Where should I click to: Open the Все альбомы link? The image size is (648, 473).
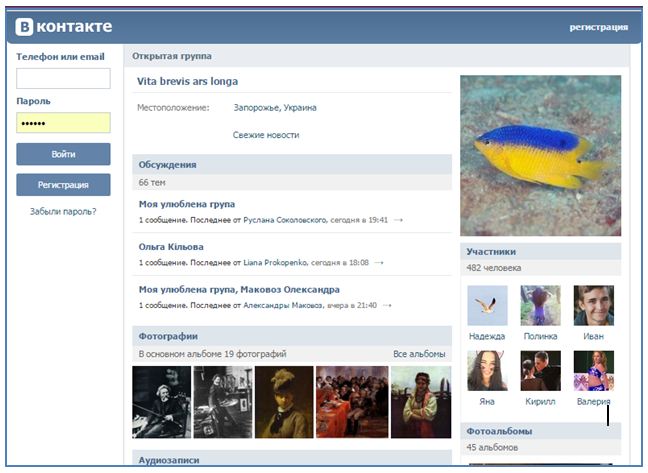tap(419, 354)
